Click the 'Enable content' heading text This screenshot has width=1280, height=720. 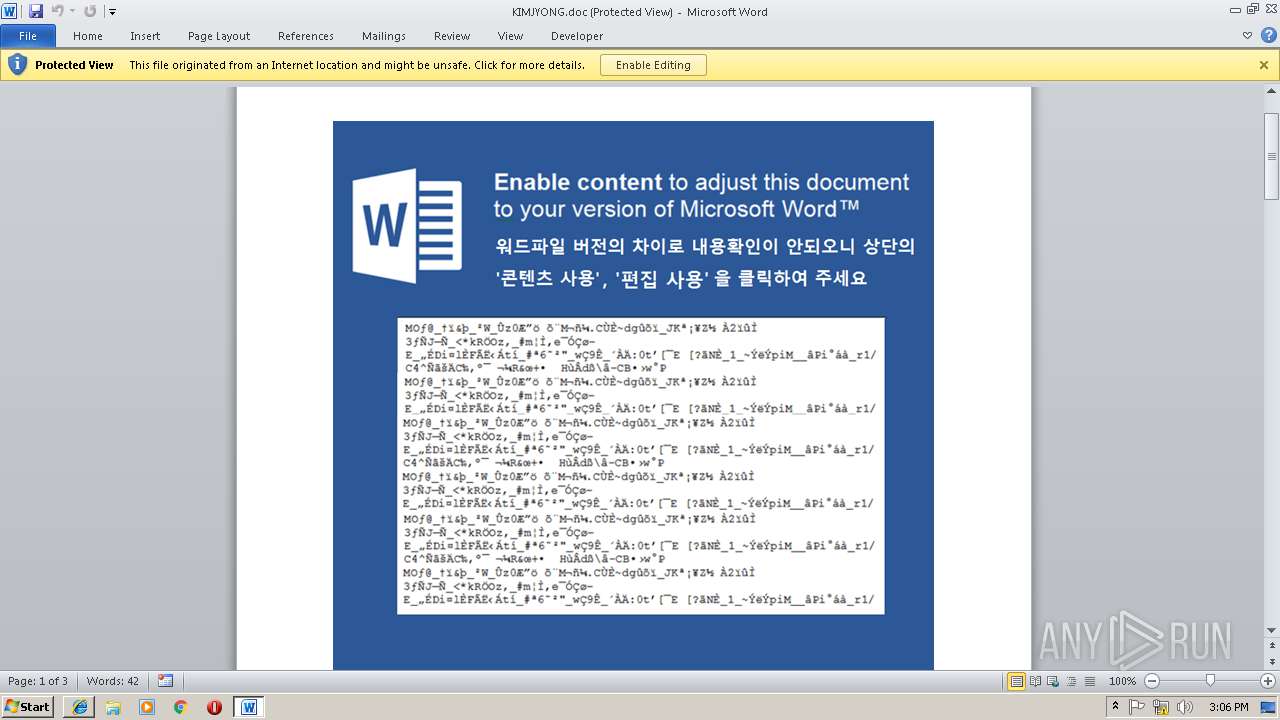[578, 182]
